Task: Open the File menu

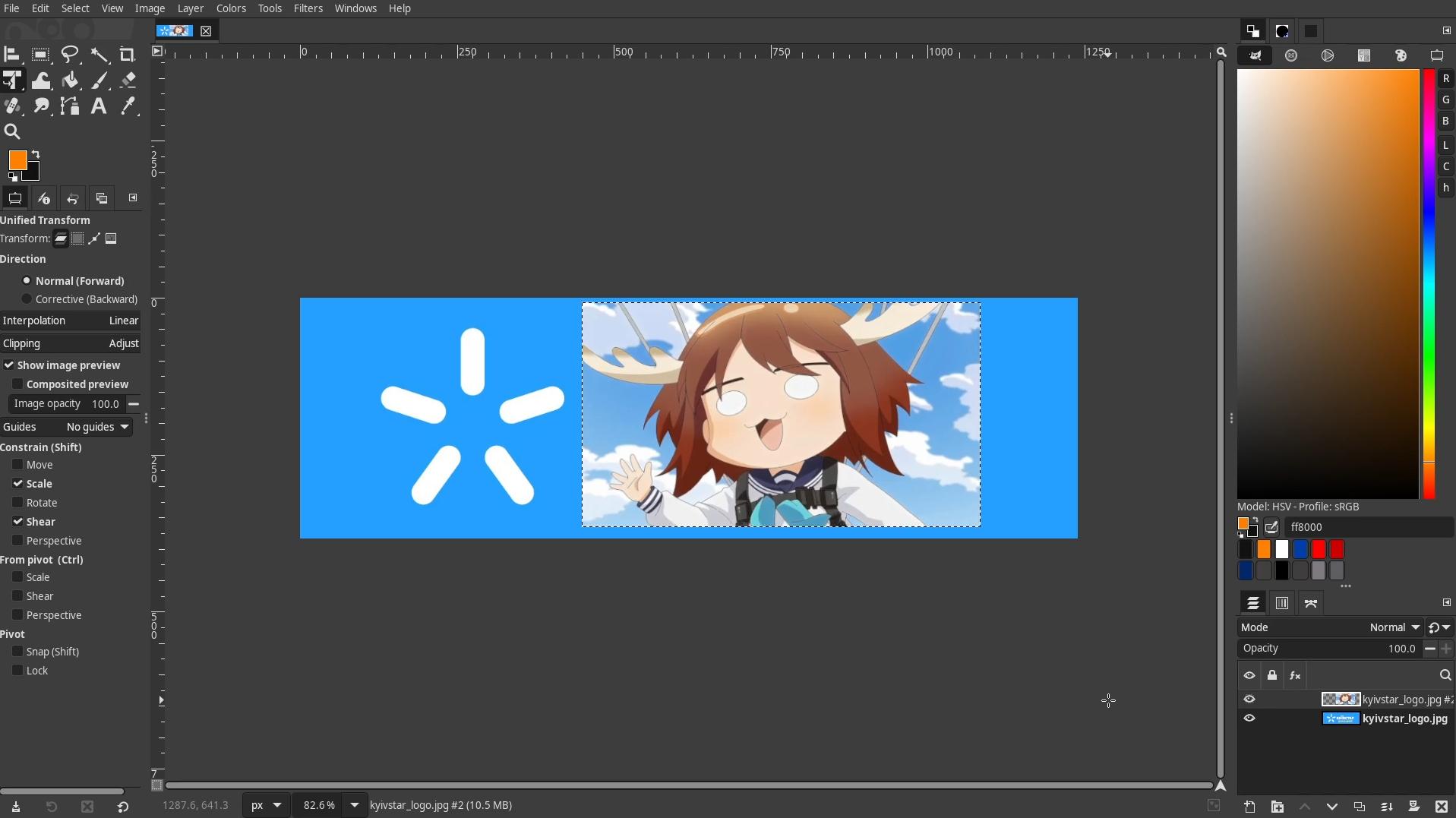Action: pyautogui.click(x=11, y=8)
